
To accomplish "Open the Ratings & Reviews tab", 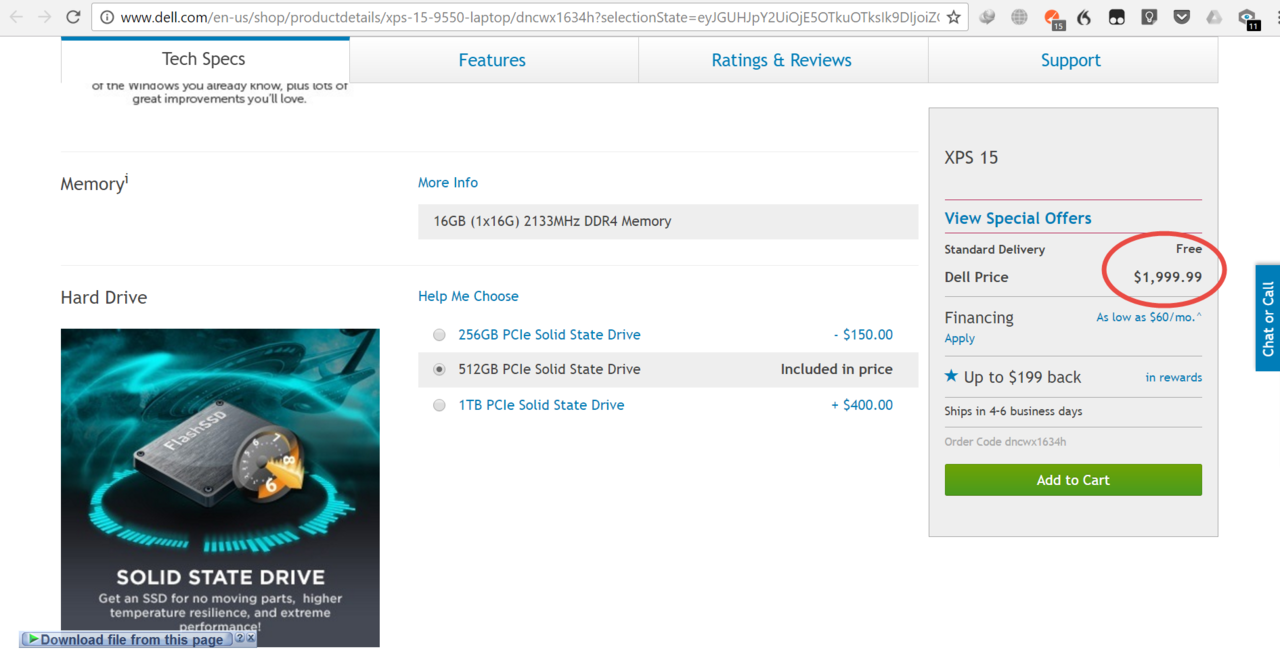I will 782,60.
